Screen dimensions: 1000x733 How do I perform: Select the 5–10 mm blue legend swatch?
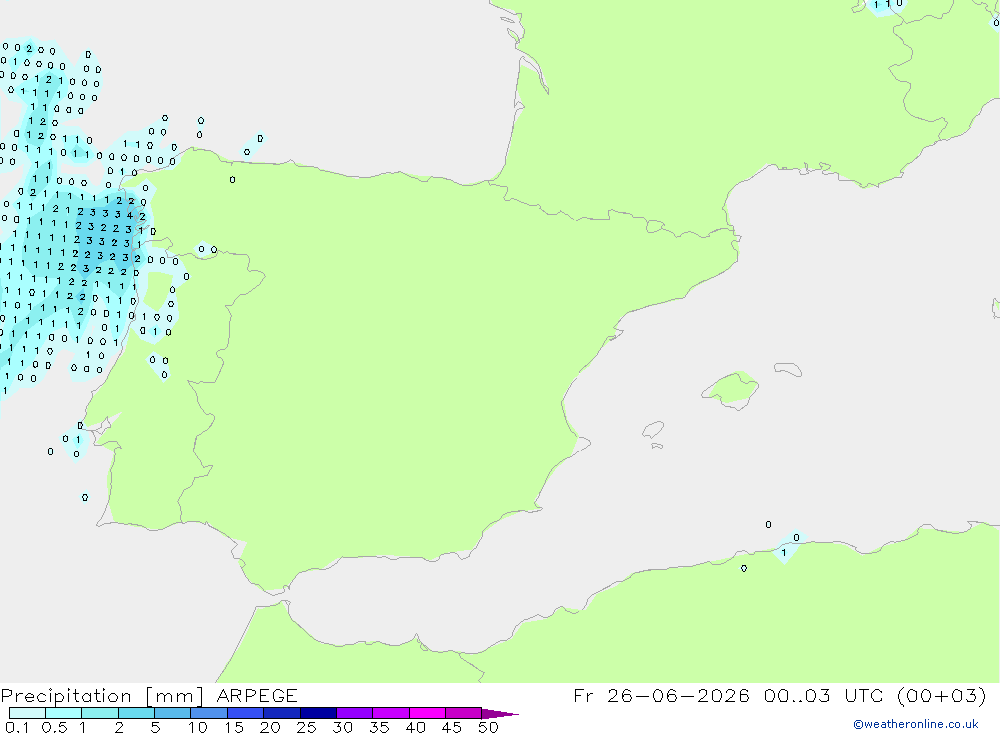[173, 713]
